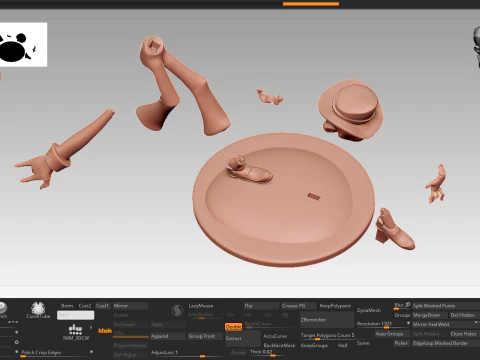
Task: Pick the IMM_3DCW brush icon
Action: point(76,332)
